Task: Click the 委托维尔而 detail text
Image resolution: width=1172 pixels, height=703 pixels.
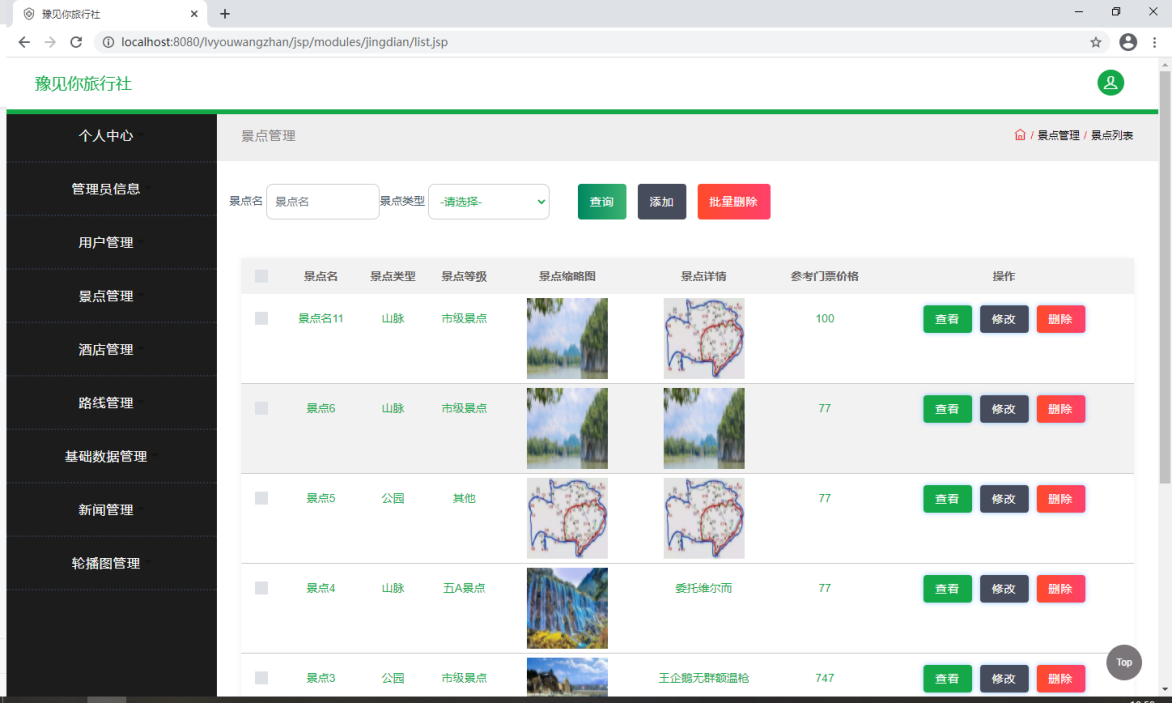Action: pos(703,588)
